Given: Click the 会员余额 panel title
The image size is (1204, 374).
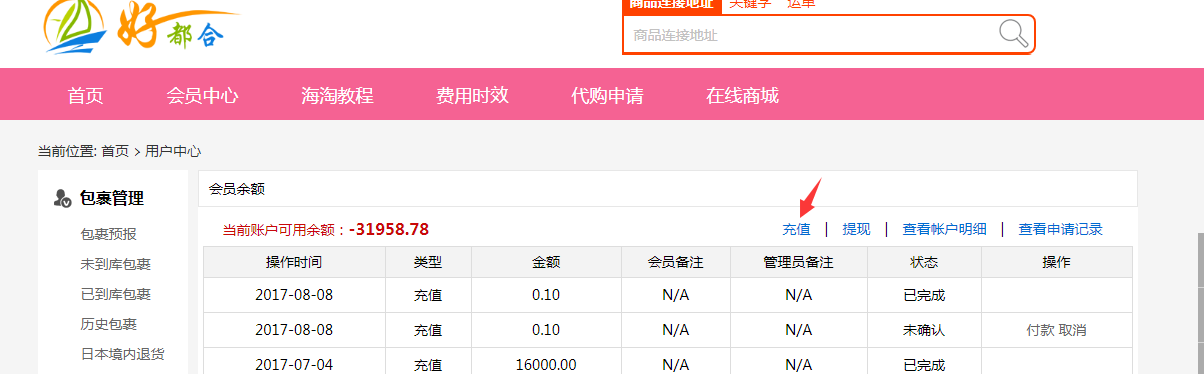Looking at the screenshot, I should 237,188.
